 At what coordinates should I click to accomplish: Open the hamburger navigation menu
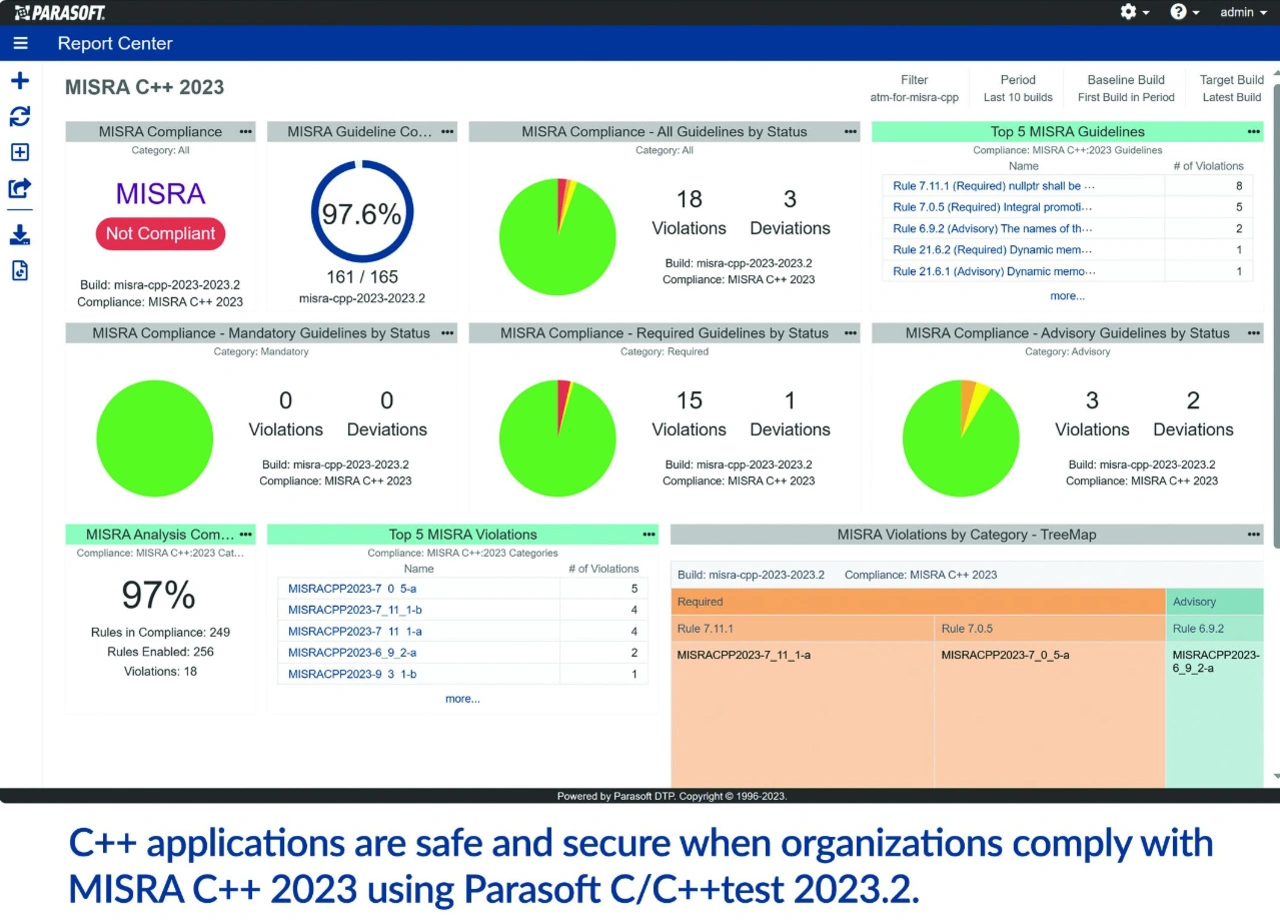(20, 43)
